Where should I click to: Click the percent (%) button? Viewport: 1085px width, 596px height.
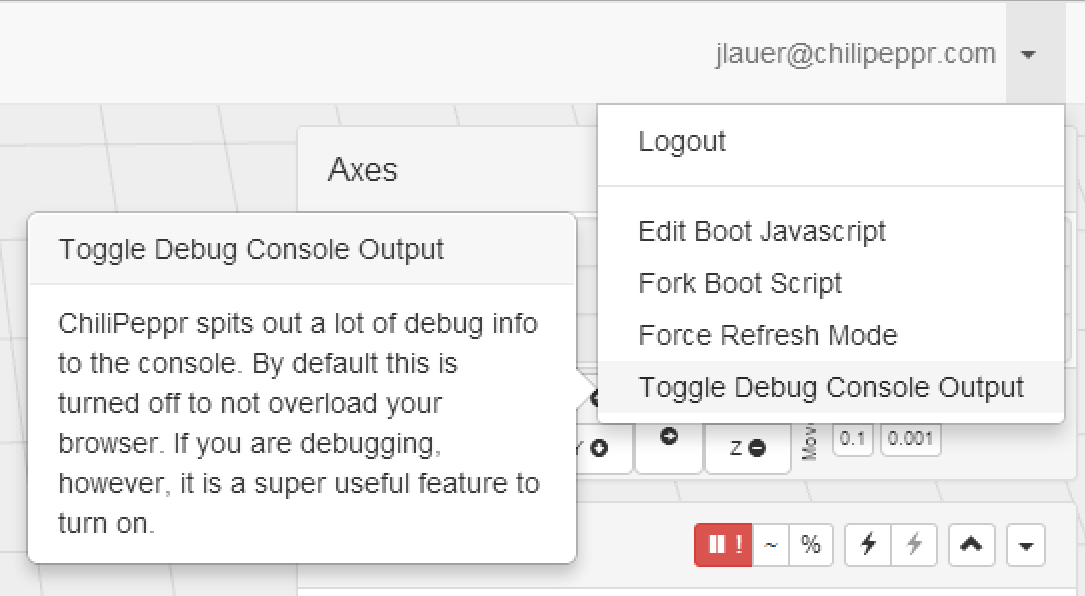tap(811, 545)
